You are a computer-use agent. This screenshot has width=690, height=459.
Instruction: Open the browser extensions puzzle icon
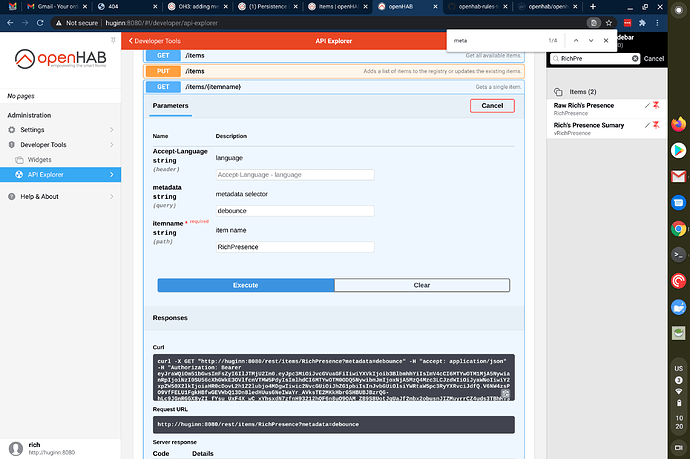pyautogui.click(x=642, y=23)
